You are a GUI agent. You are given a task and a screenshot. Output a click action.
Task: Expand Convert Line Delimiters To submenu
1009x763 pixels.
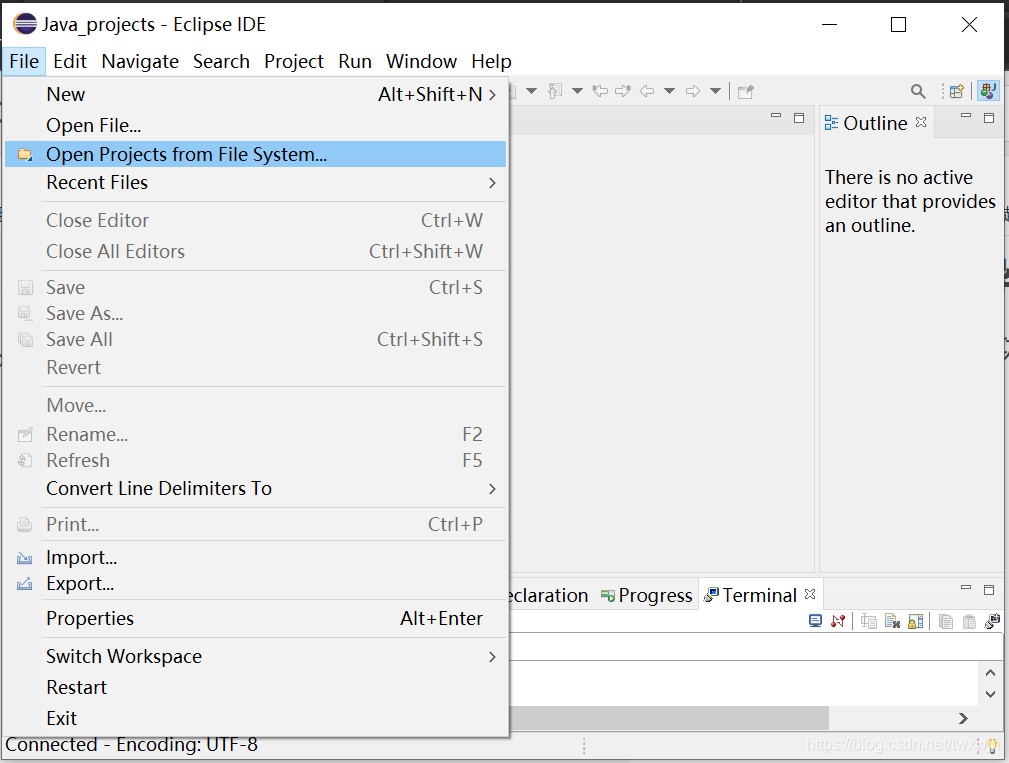[x=255, y=488]
